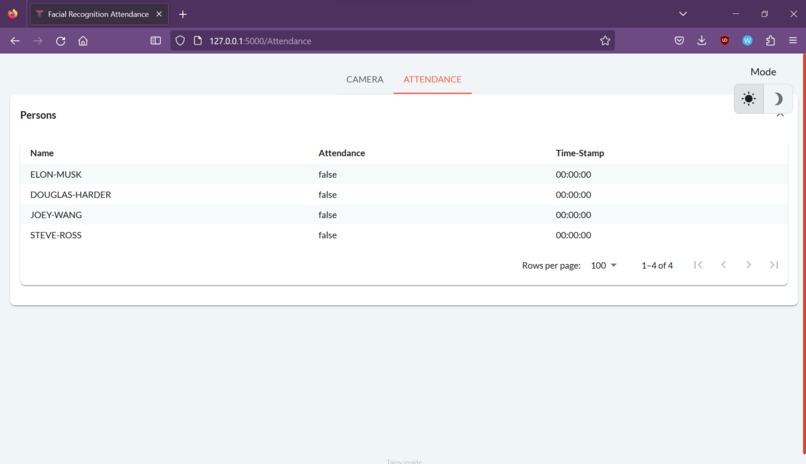Switch to the CAMERA tab

coord(364,79)
